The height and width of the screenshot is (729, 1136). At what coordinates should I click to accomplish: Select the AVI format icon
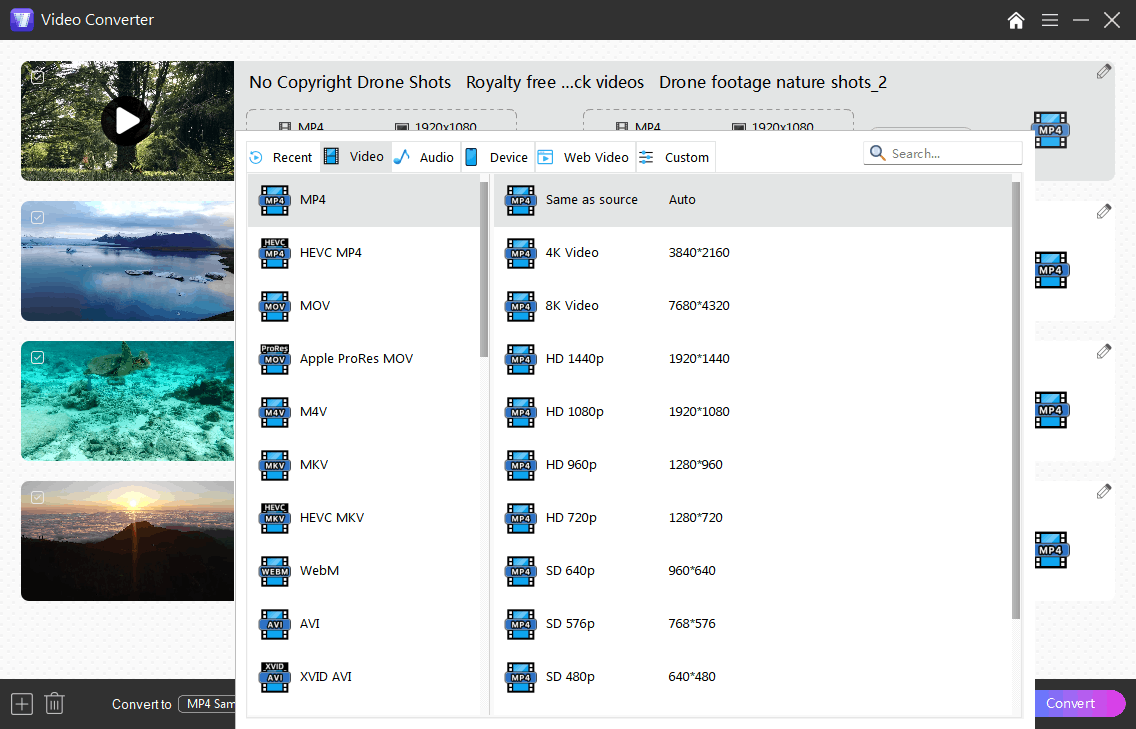tap(275, 623)
